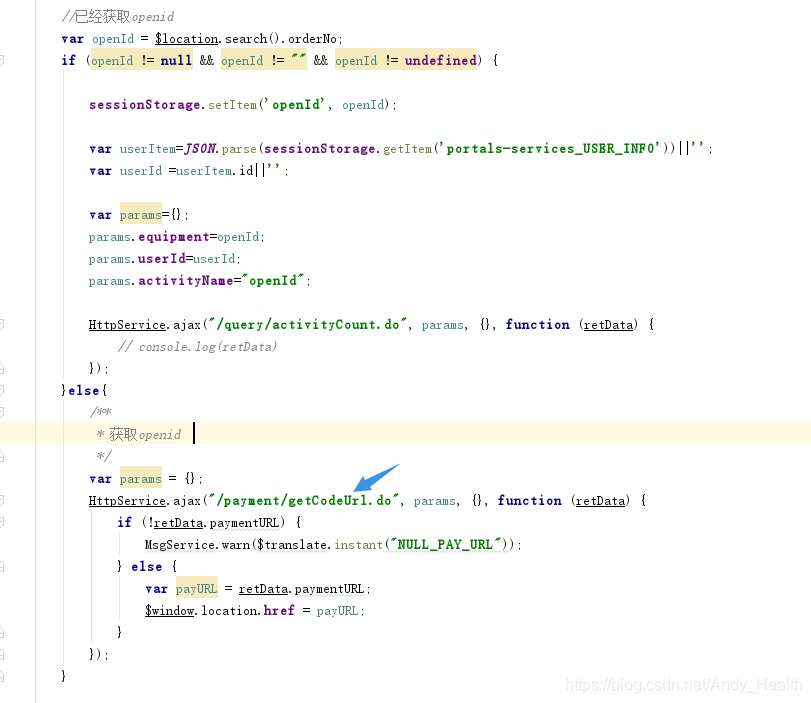Click the '//已经获取openid' comment at the top
Viewport: 811px width, 703px height.
pyautogui.click(x=118, y=17)
